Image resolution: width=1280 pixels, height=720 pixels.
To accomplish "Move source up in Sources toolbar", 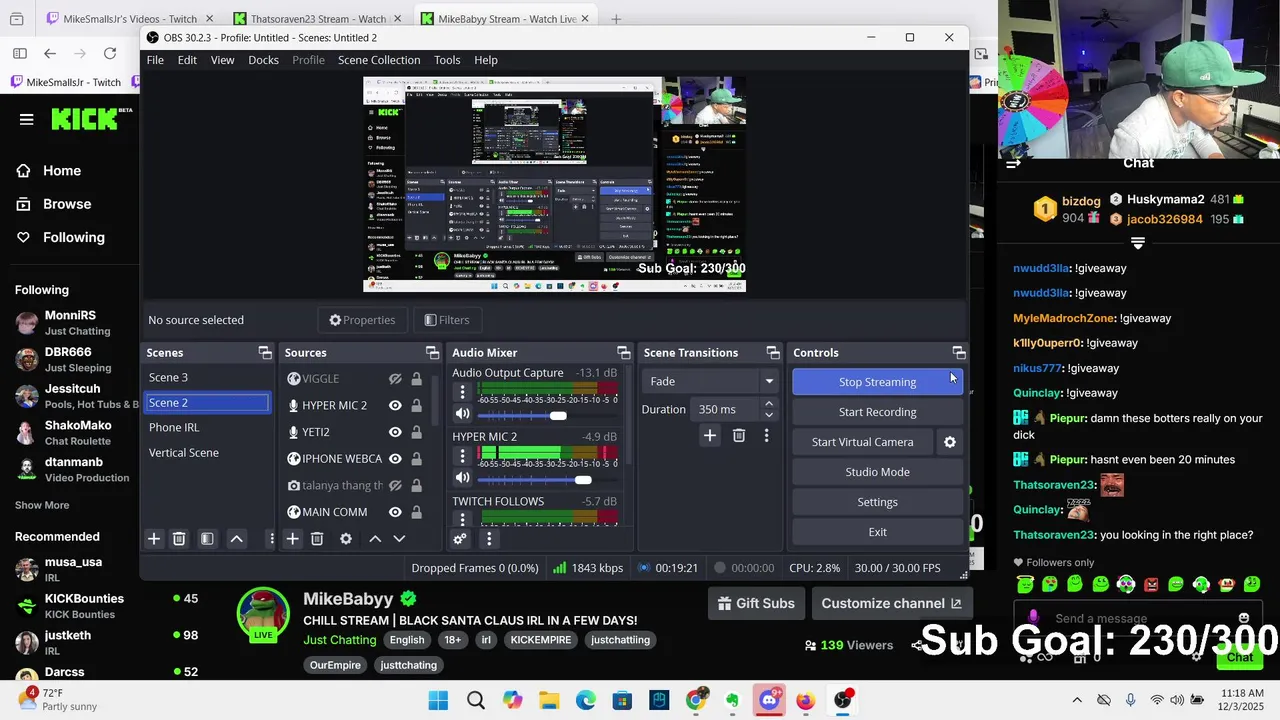I will point(375,539).
